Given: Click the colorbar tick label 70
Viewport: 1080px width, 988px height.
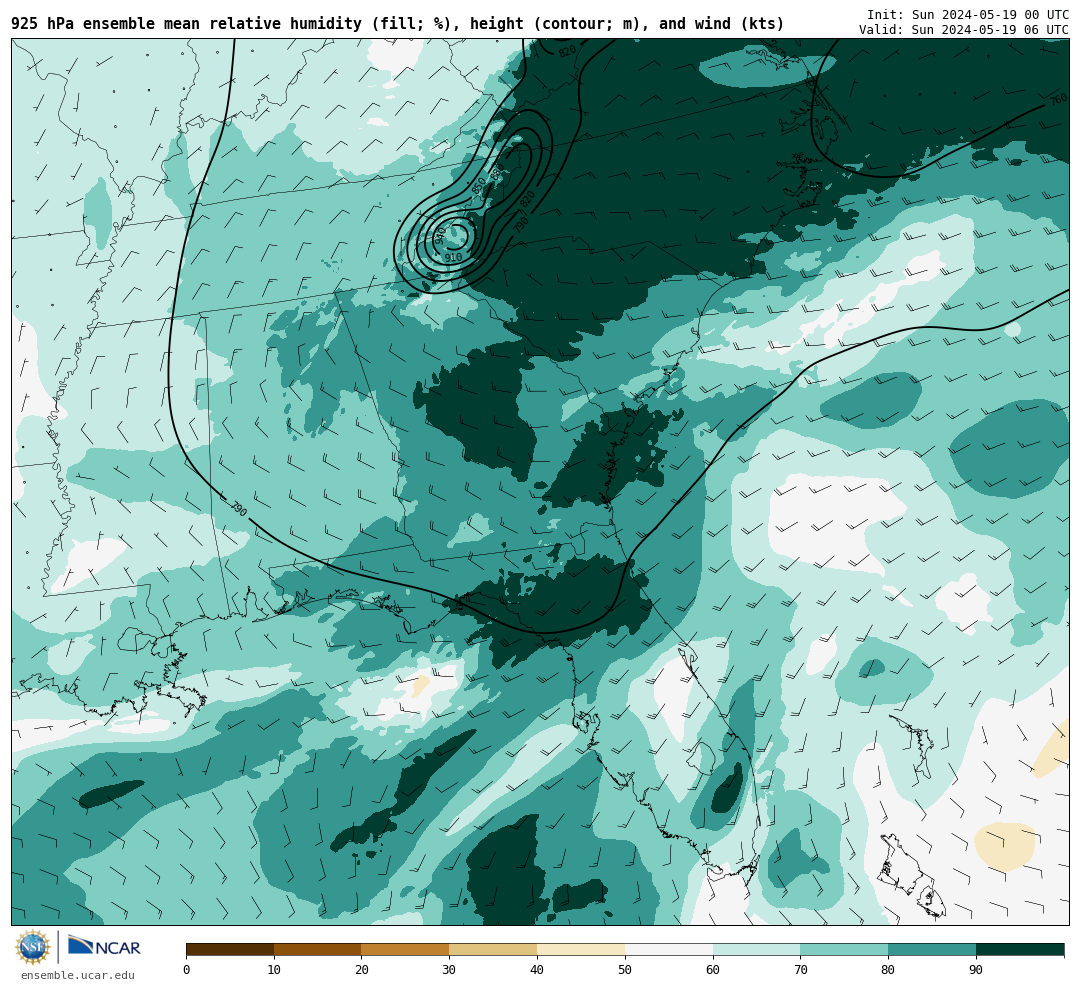Looking at the screenshot, I should tap(800, 970).
